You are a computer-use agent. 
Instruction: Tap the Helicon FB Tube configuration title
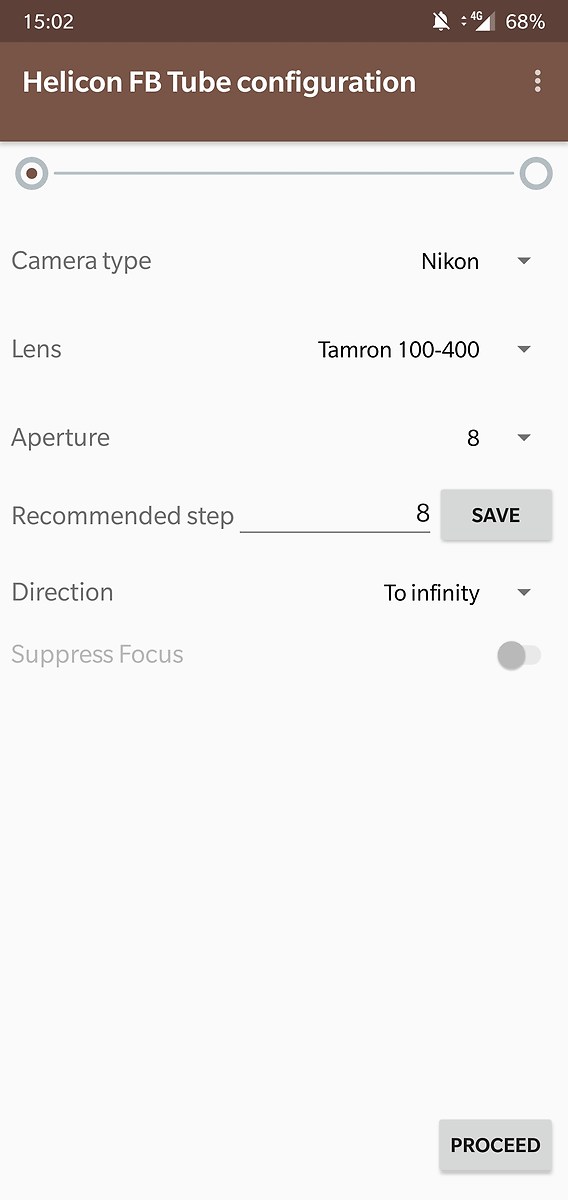[219, 82]
